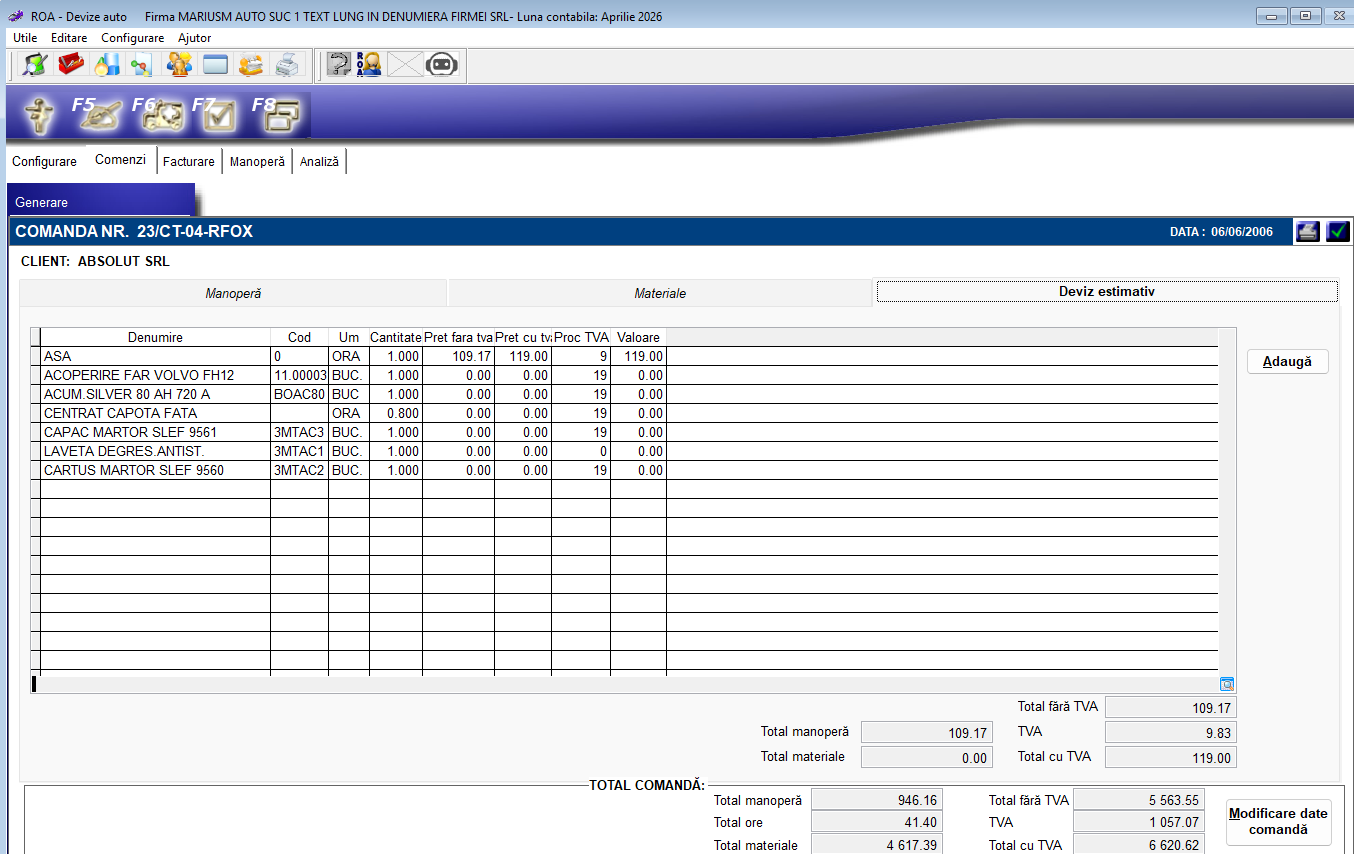This screenshot has height=854, width=1354.
Task: Click the ROA support agent icon
Action: coord(369,65)
